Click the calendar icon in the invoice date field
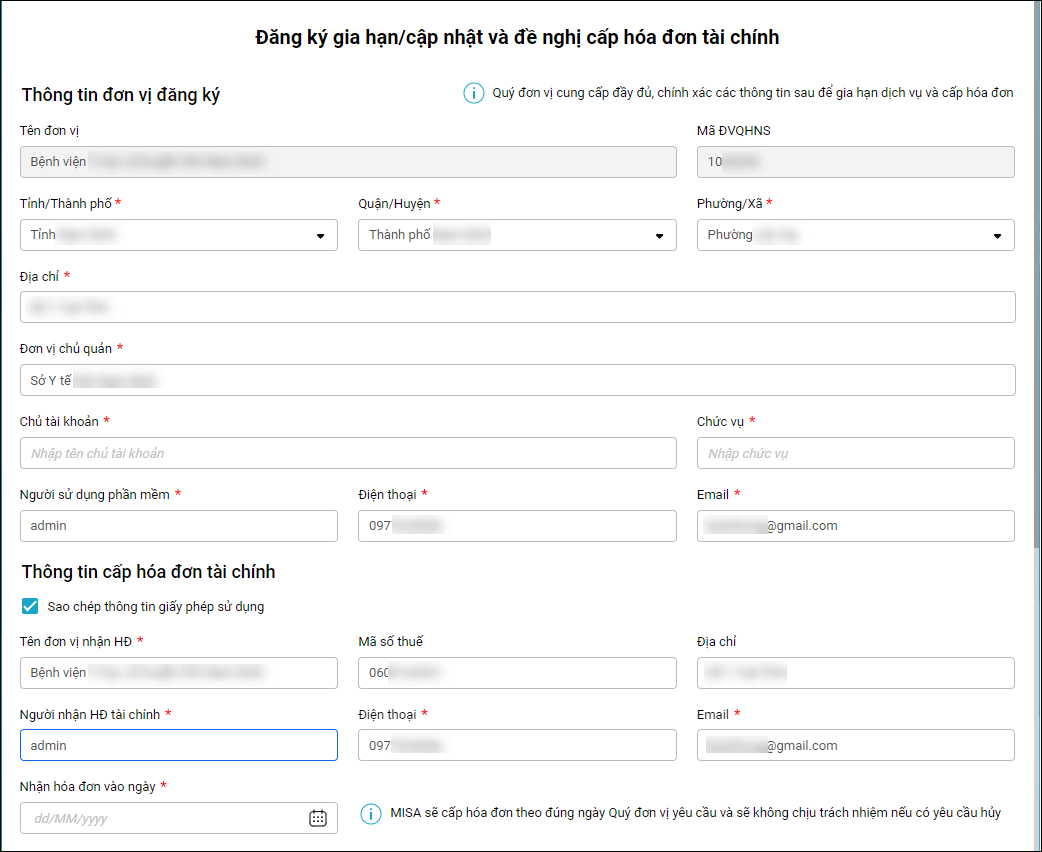1042x852 pixels. point(318,818)
